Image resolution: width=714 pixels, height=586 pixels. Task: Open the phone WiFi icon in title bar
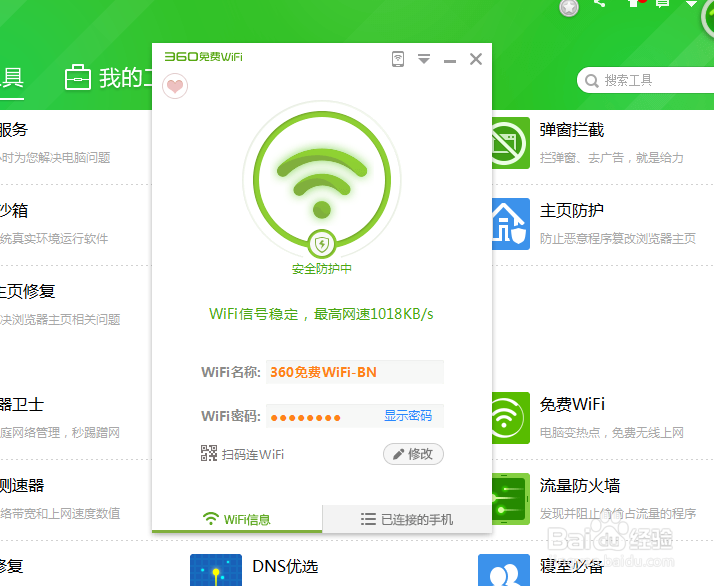[x=398, y=59]
